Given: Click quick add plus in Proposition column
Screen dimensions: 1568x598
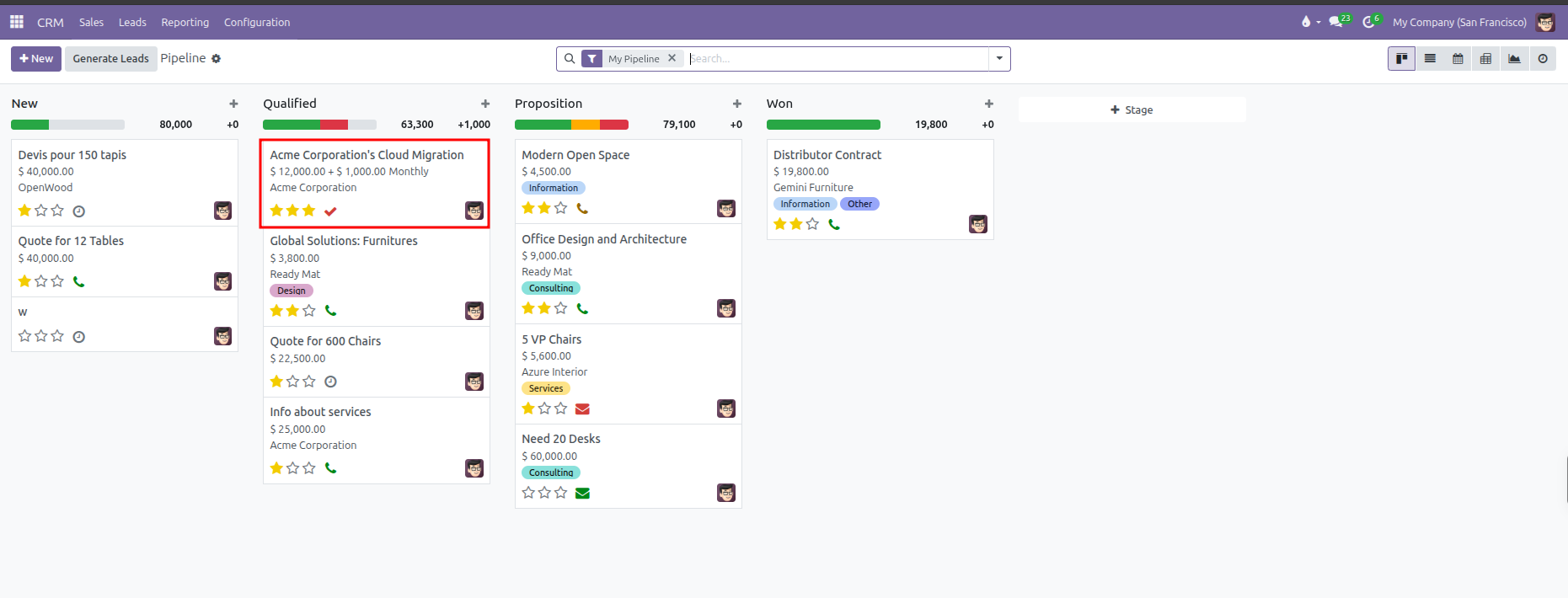Looking at the screenshot, I should tap(737, 104).
